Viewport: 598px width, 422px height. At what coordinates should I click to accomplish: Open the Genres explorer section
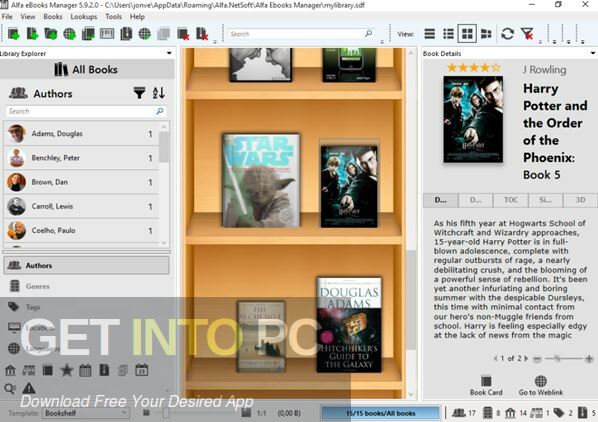(x=86, y=286)
